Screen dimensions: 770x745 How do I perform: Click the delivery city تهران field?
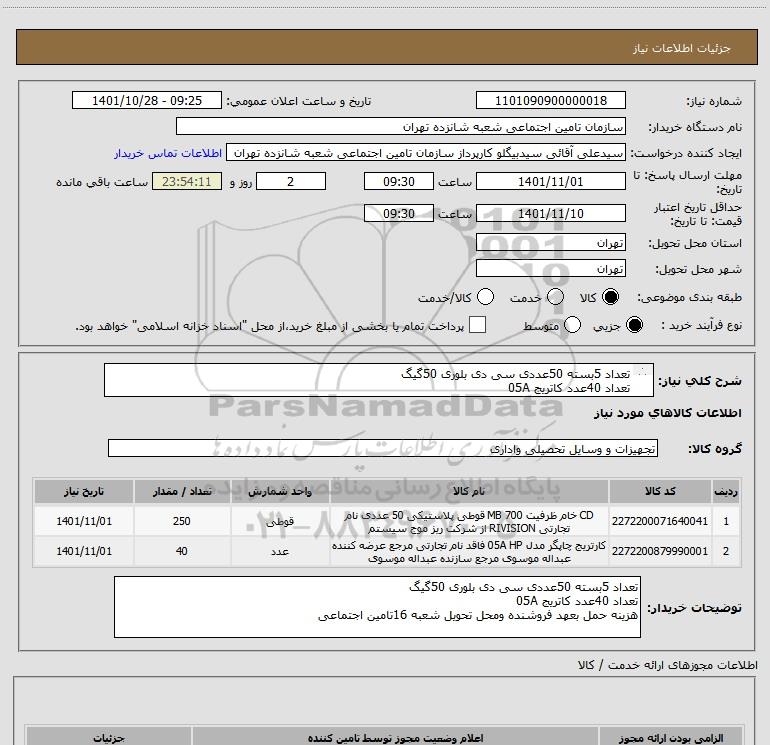(x=550, y=269)
